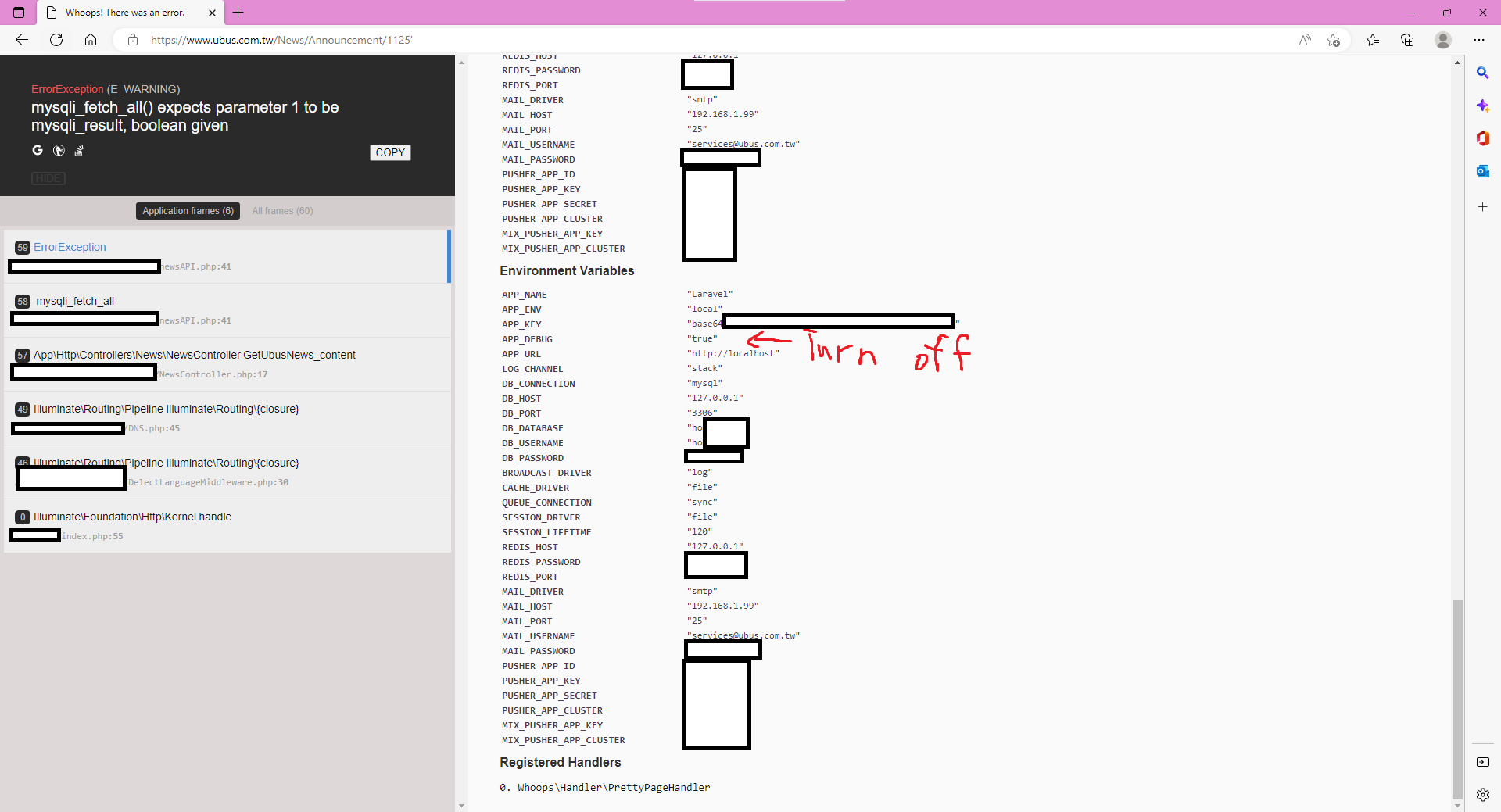Add this page to favorites
1501x812 pixels.
point(1334,40)
